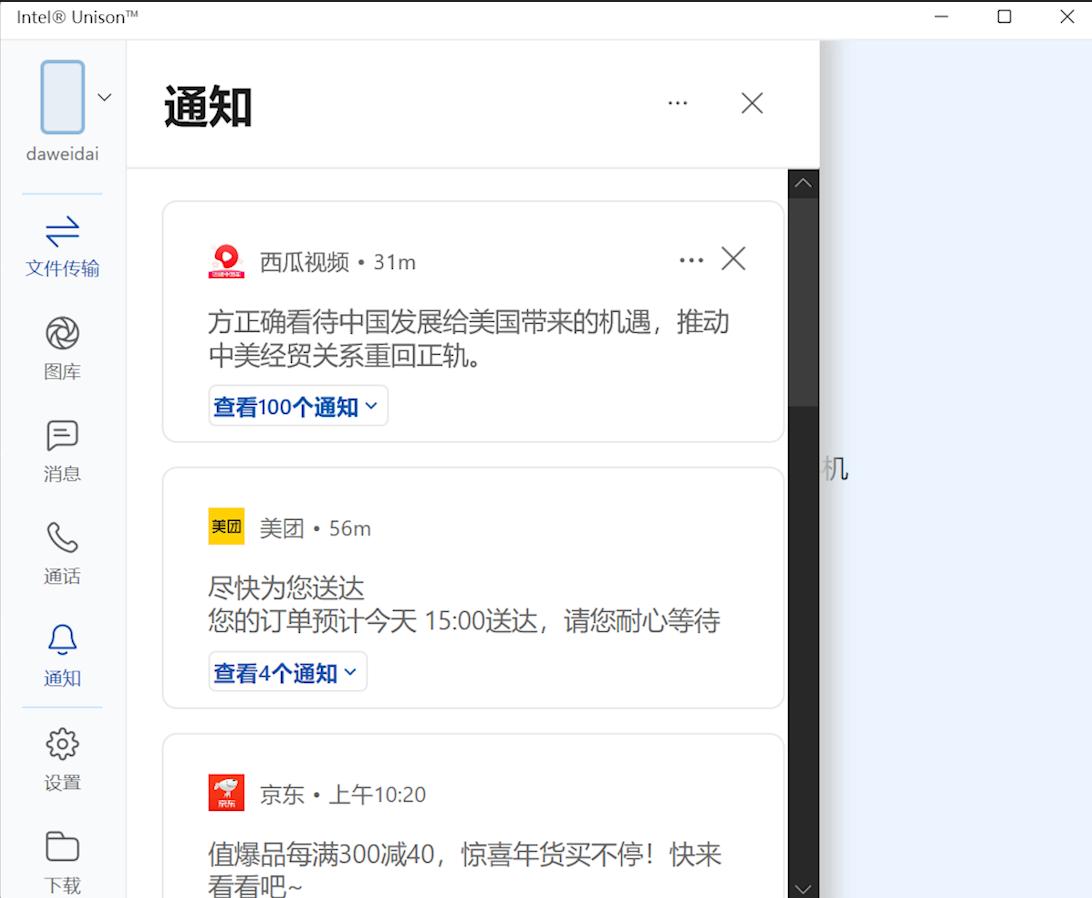Click the connected phone thumbnail above daweidai
Screen dimensions: 1092x898
[62, 96]
